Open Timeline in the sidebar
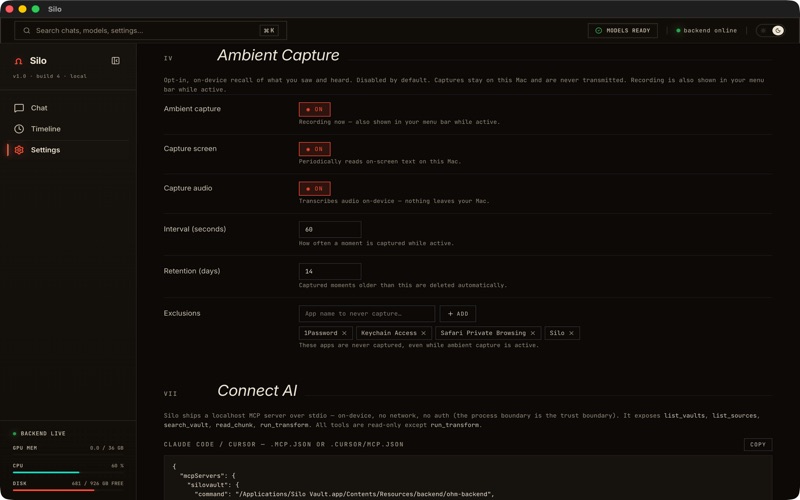The width and height of the screenshot is (800, 500). [68, 129]
